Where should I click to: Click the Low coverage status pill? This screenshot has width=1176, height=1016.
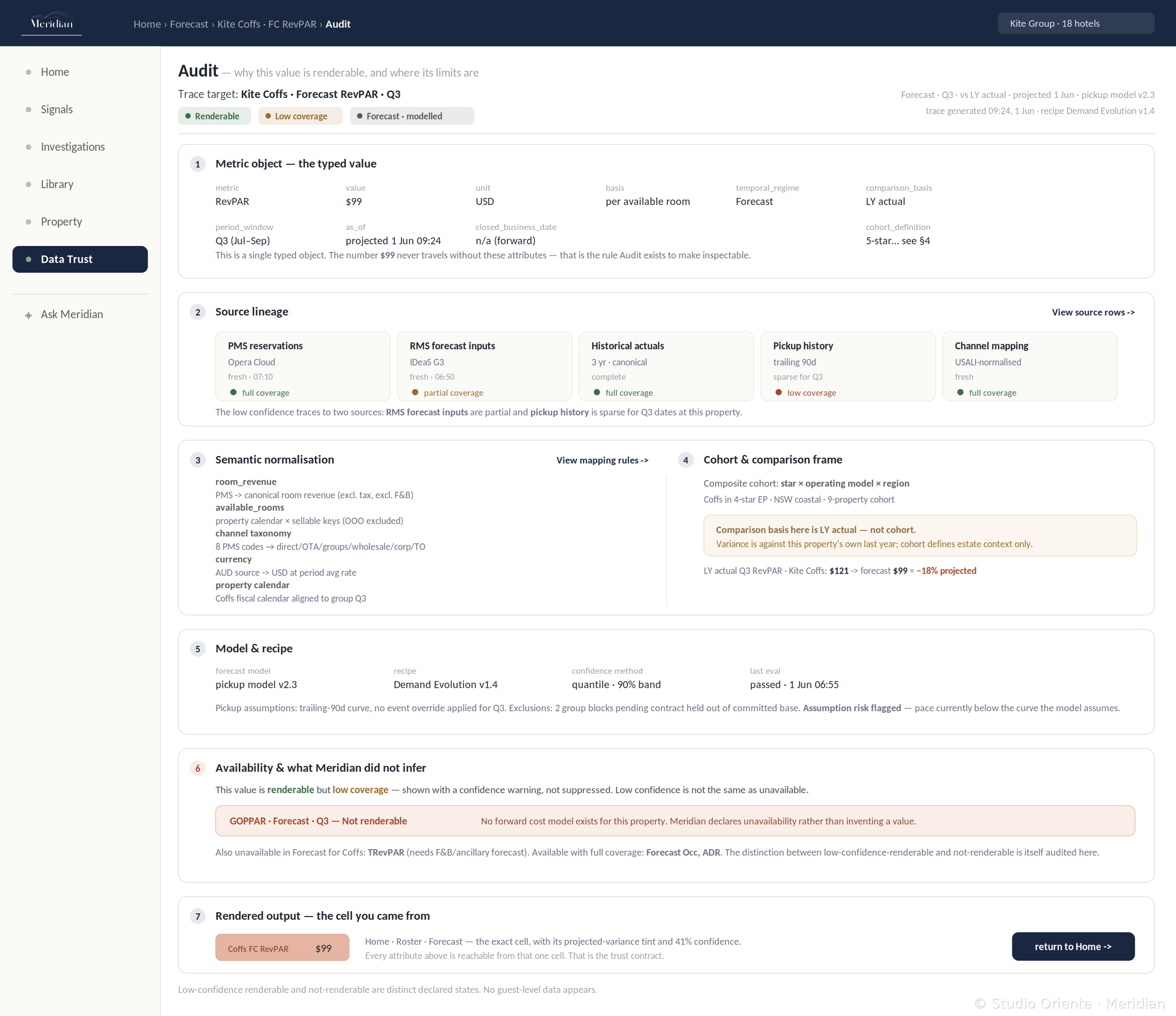click(x=300, y=116)
